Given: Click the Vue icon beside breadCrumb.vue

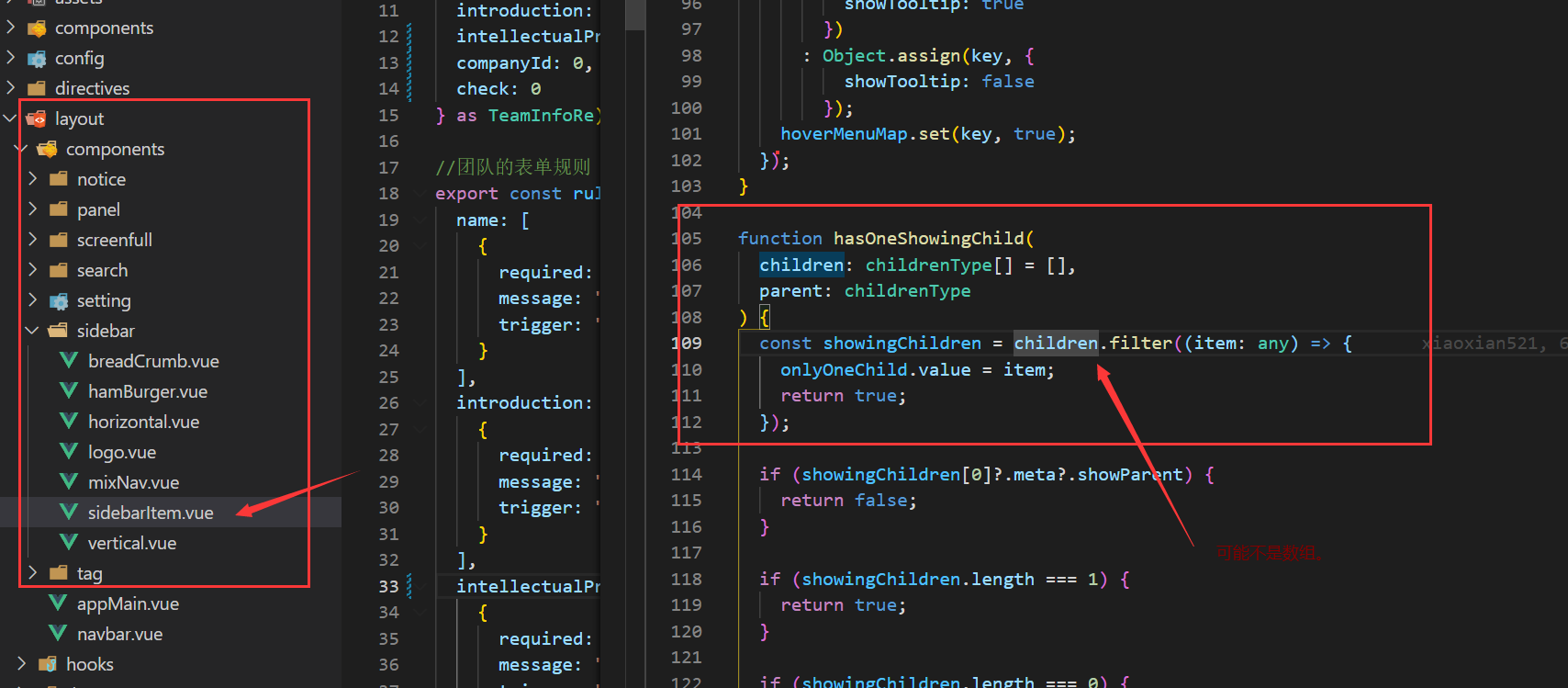Looking at the screenshot, I should [69, 361].
